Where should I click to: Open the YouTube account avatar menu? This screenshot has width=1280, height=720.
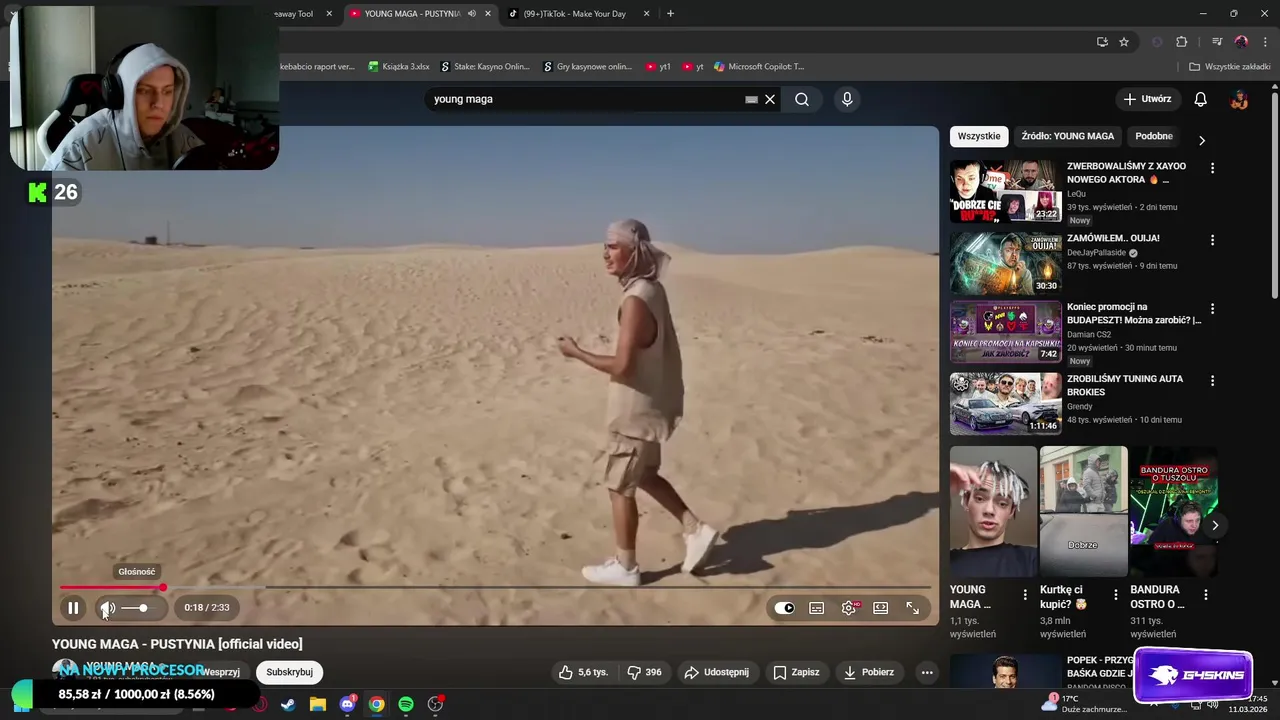point(1239,99)
